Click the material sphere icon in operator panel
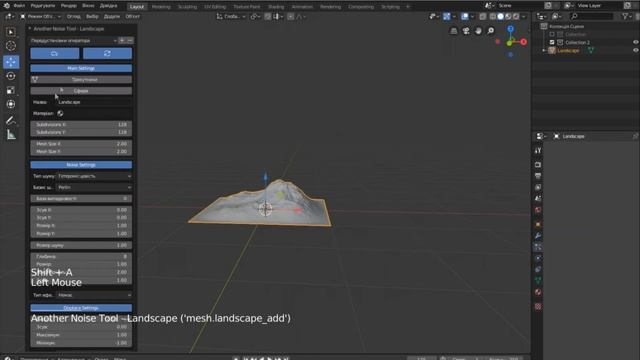Viewport: 640px width, 360px height. click(x=60, y=113)
